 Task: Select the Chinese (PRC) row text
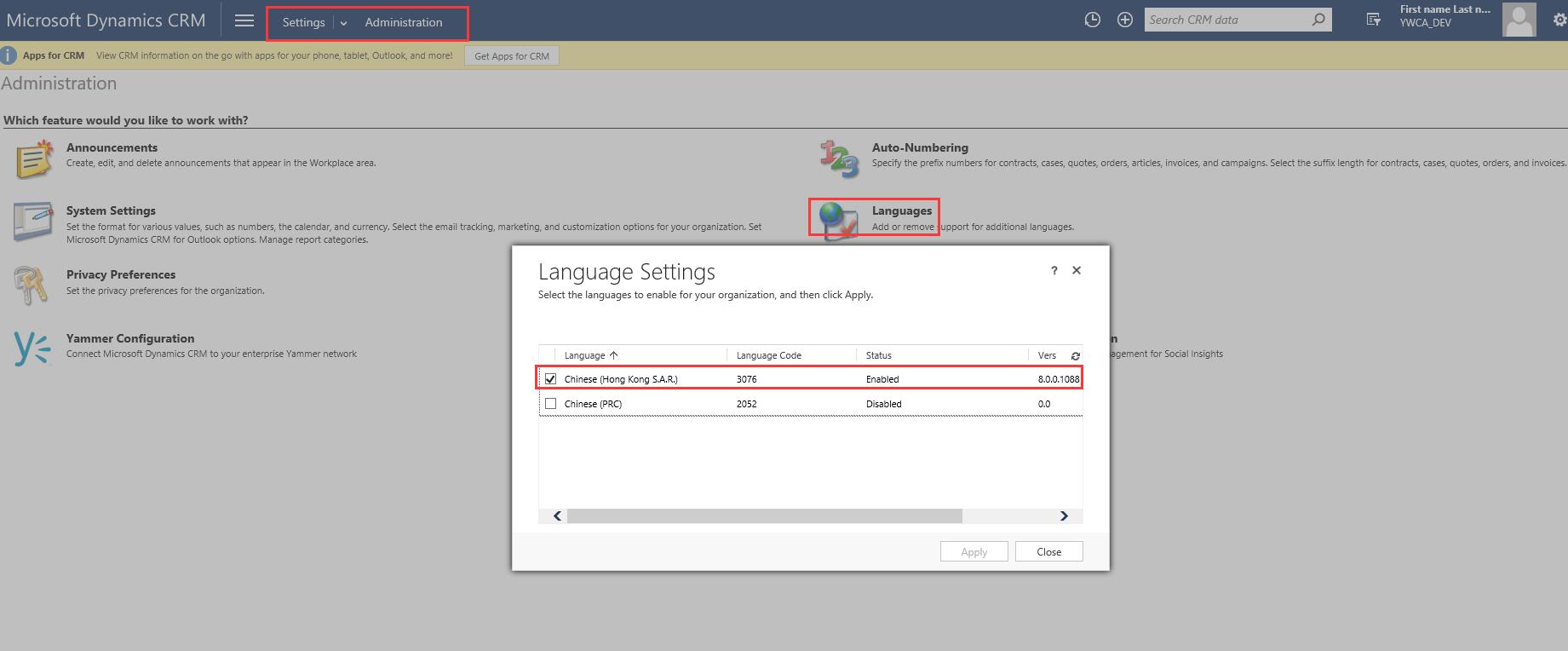tap(593, 404)
